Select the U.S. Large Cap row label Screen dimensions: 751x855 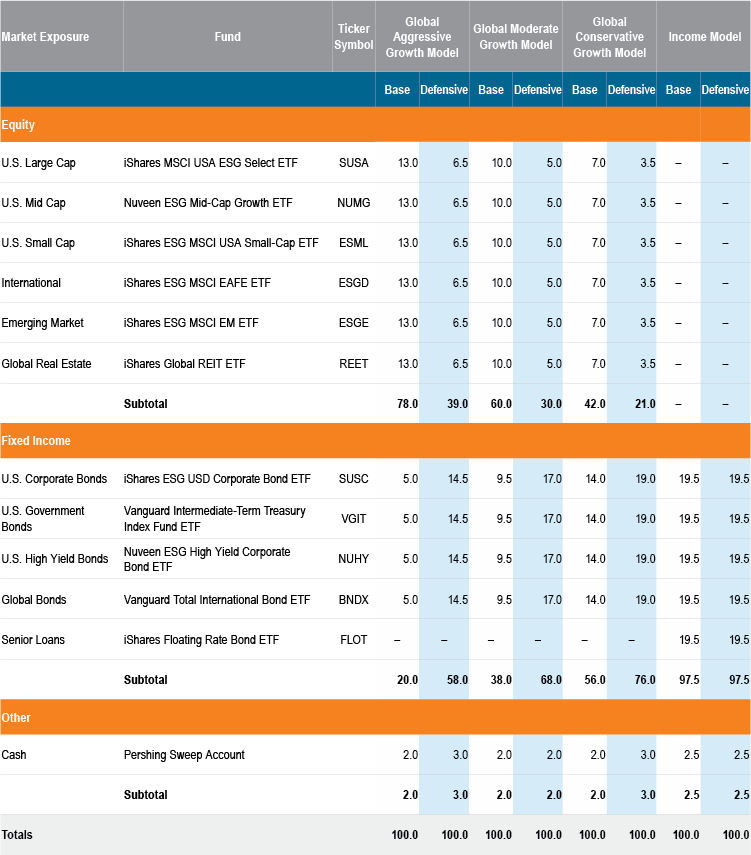click(x=38, y=163)
